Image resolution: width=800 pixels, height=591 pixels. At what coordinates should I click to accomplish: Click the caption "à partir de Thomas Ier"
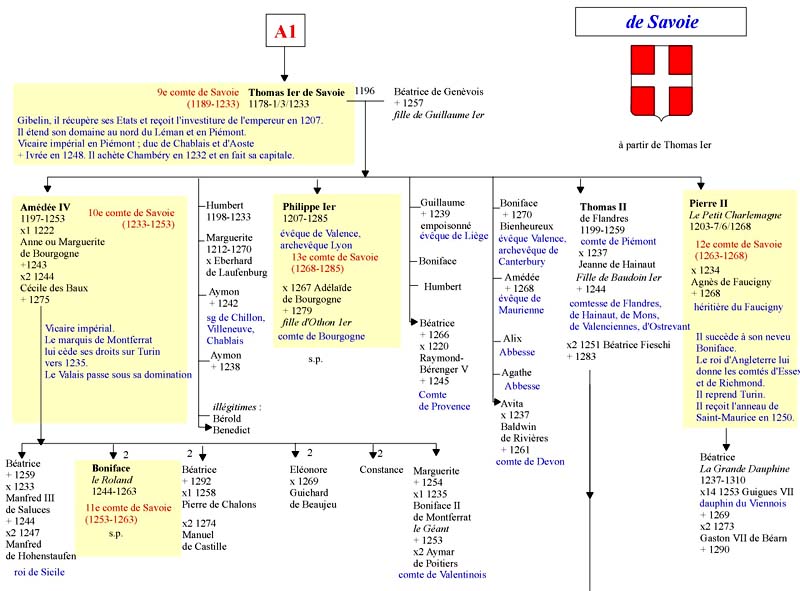pos(665,145)
